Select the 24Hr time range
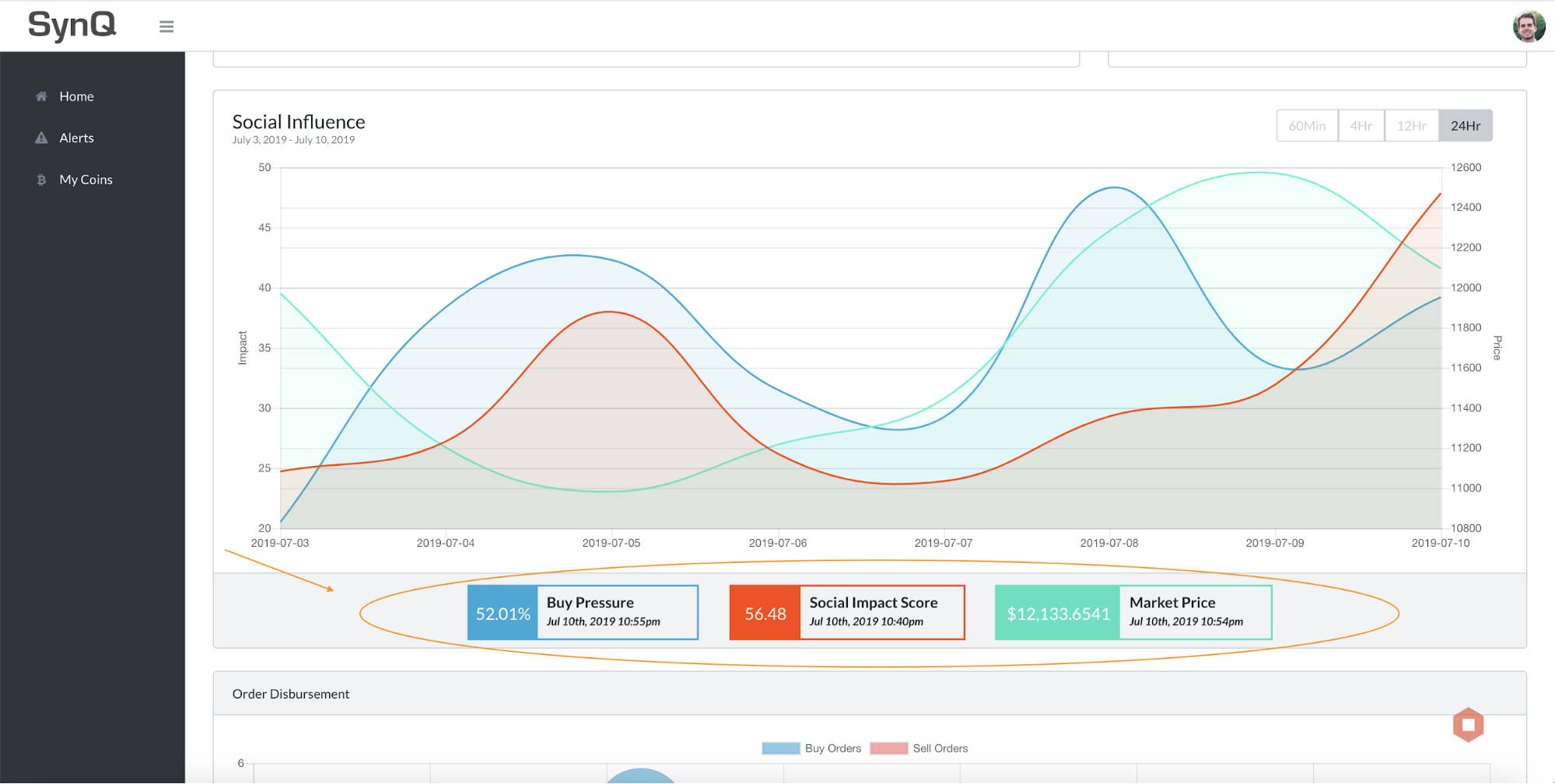This screenshot has width=1555, height=784. [1466, 126]
